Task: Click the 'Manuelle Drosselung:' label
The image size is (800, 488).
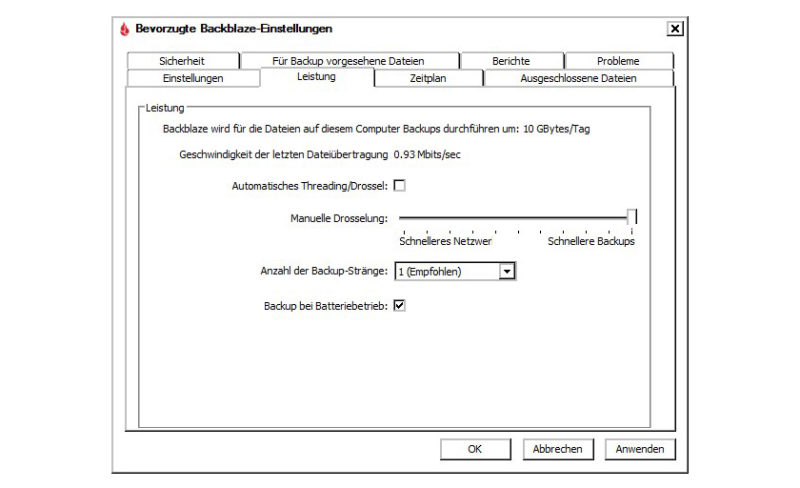Action: (339, 218)
